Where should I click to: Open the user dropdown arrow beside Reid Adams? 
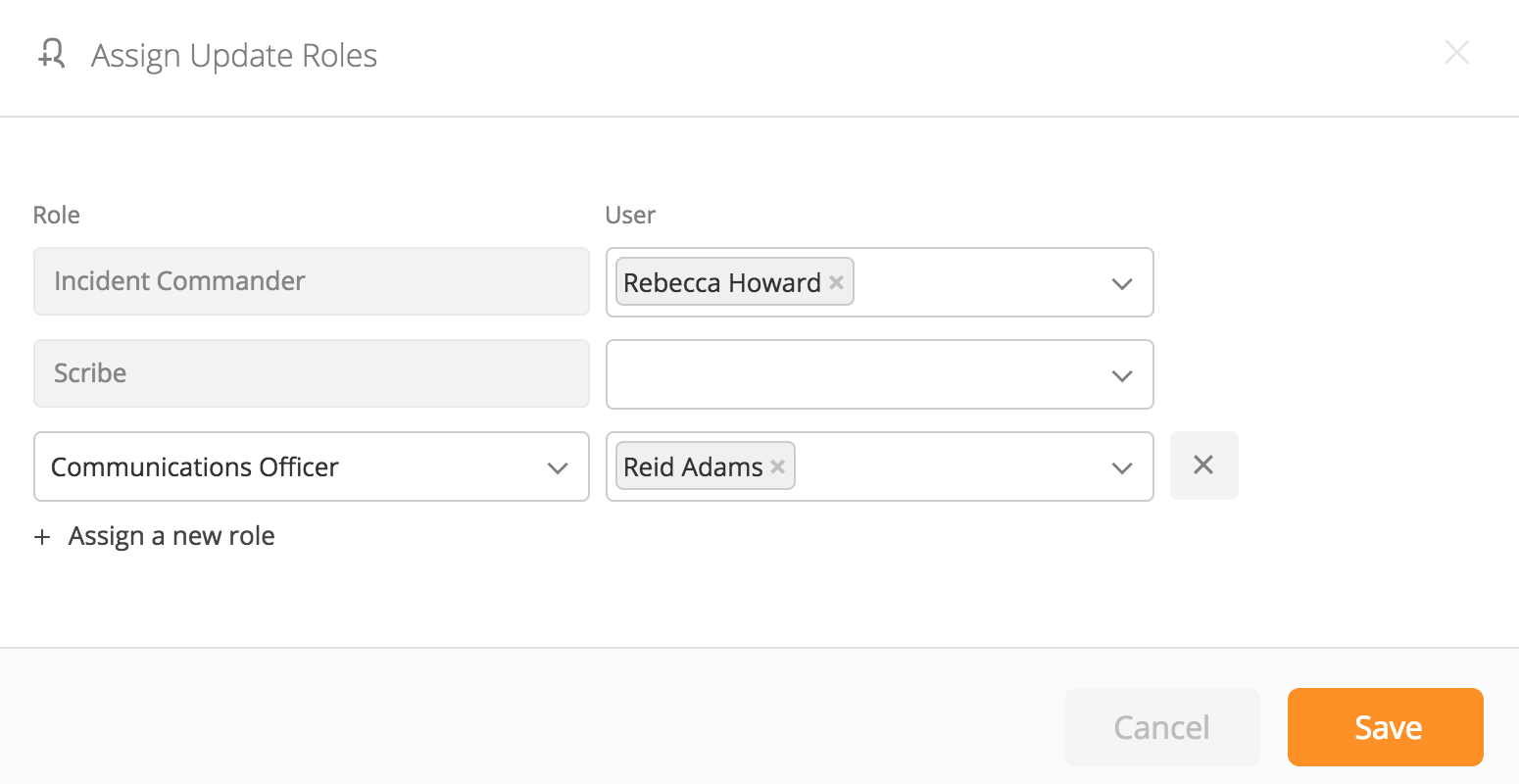point(1122,467)
